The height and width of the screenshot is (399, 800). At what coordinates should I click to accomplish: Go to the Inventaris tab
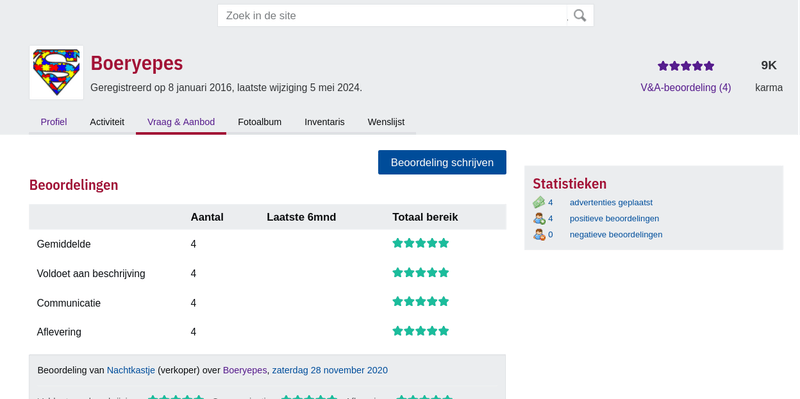point(324,122)
